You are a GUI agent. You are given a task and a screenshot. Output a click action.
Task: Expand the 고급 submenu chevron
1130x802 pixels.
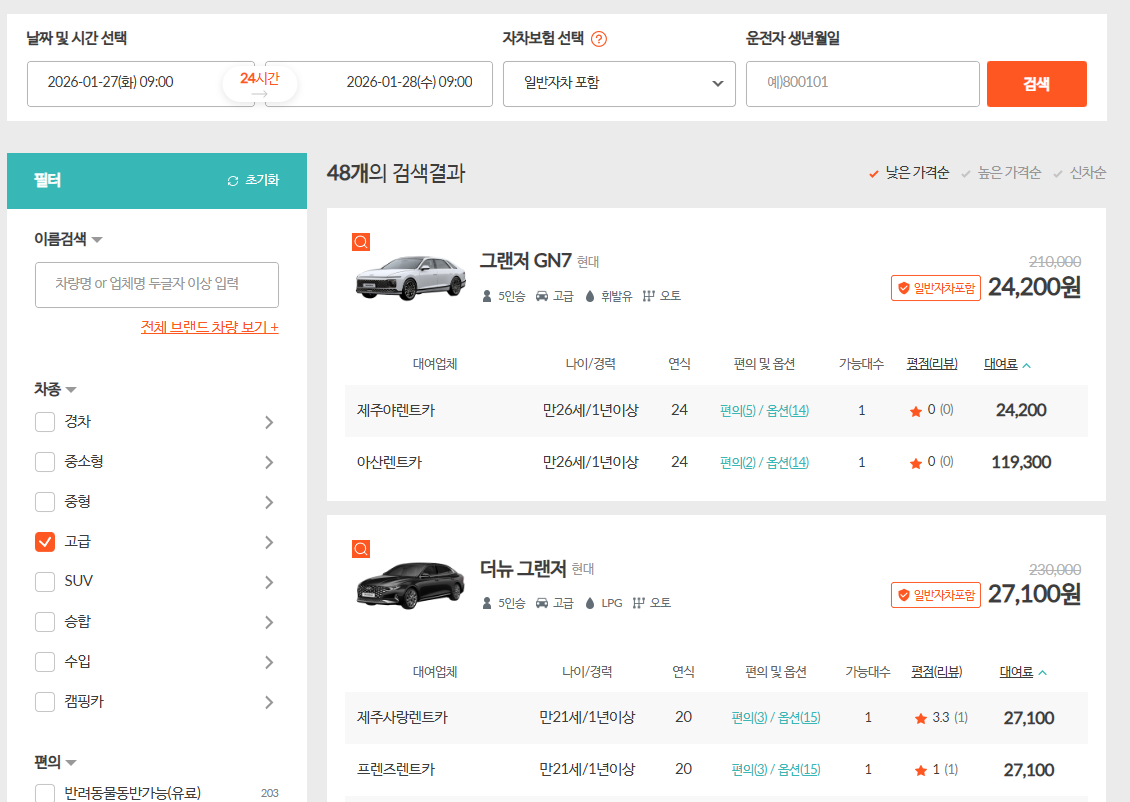[x=269, y=542]
